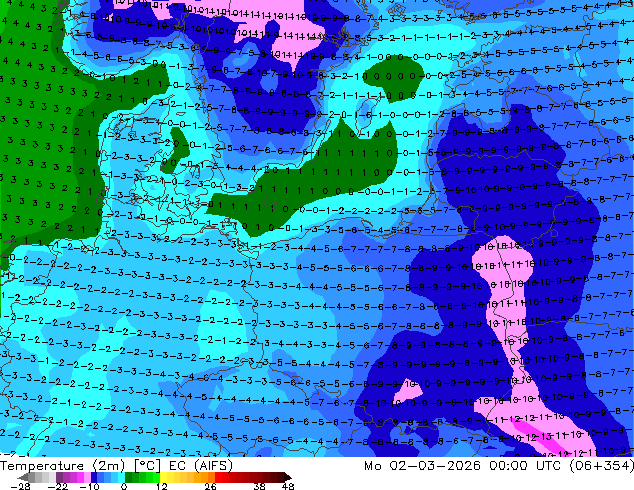Screen dimensions: 634x490
Task: Click the '(06+354)' forecast run label
Action: [x=601, y=466]
